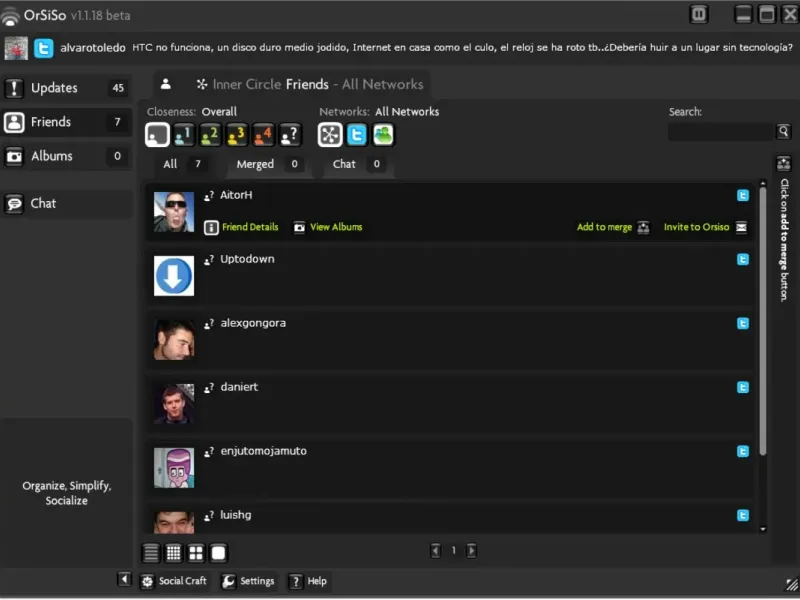
Task: Click scrollbar down arrow in friends list
Action: point(763,530)
